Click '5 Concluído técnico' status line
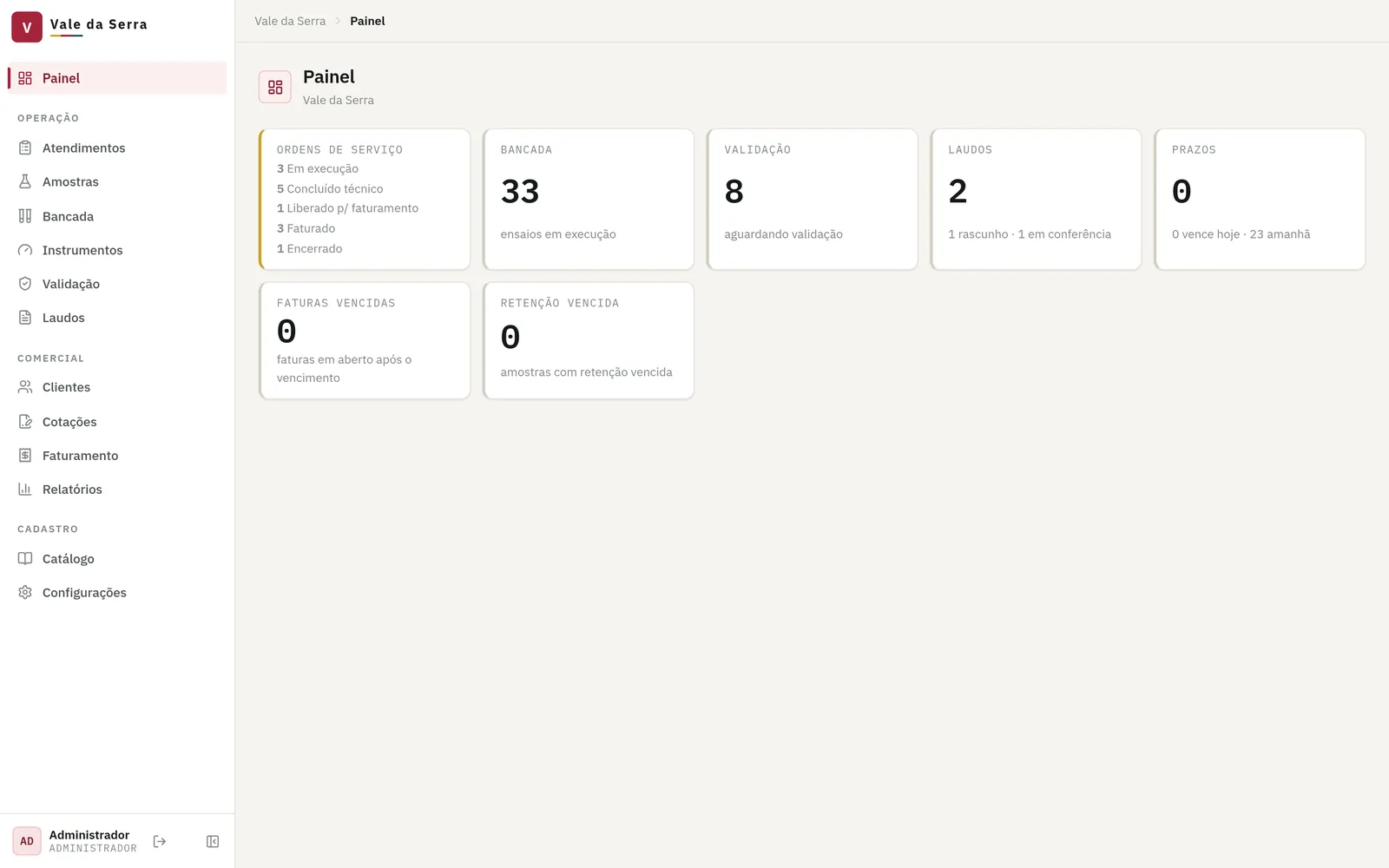Screen dimensions: 1389x868 330,188
